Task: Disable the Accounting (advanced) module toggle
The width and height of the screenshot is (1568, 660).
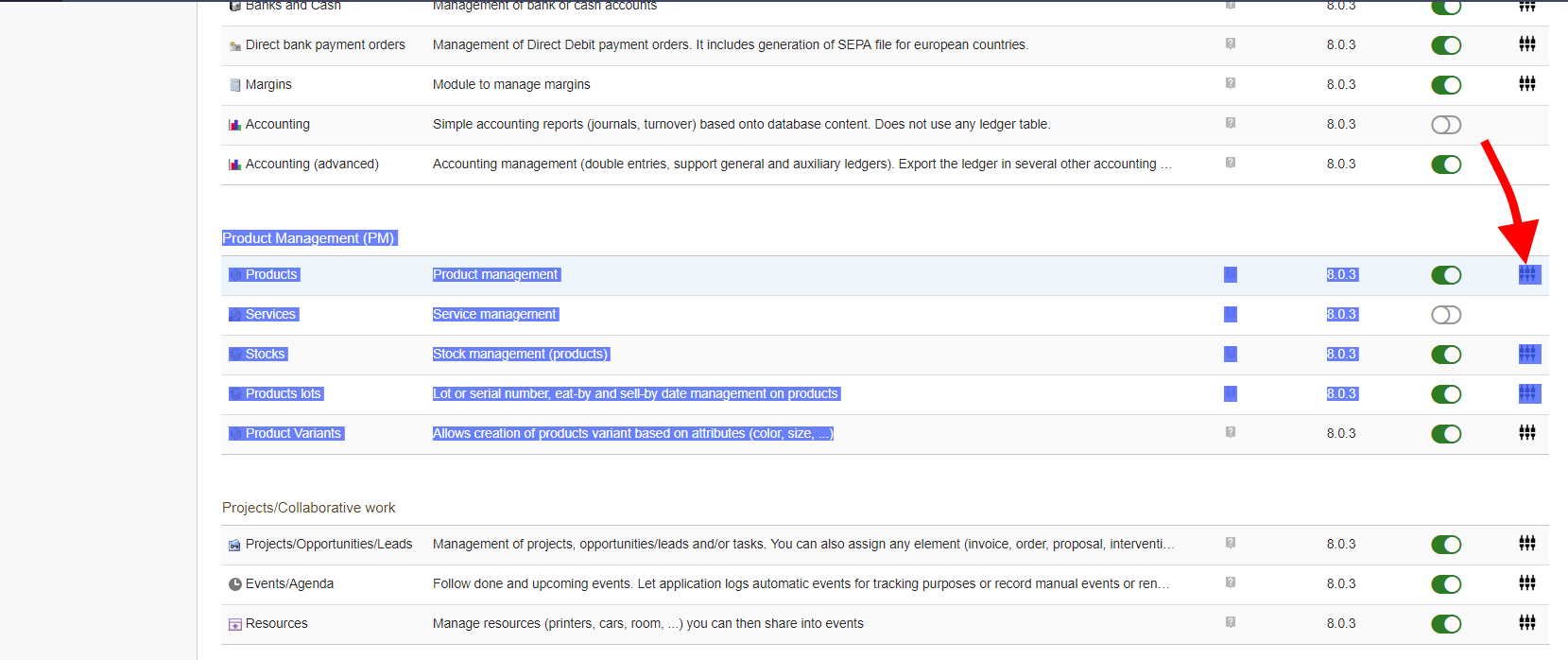Action: click(x=1446, y=165)
